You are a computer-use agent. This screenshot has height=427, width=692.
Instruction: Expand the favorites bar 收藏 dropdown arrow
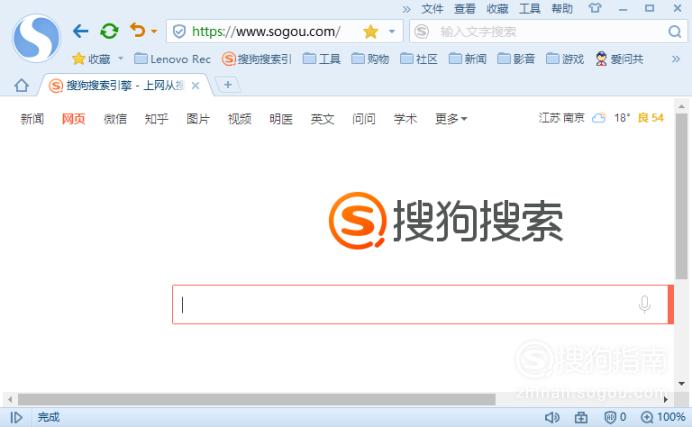coord(120,59)
